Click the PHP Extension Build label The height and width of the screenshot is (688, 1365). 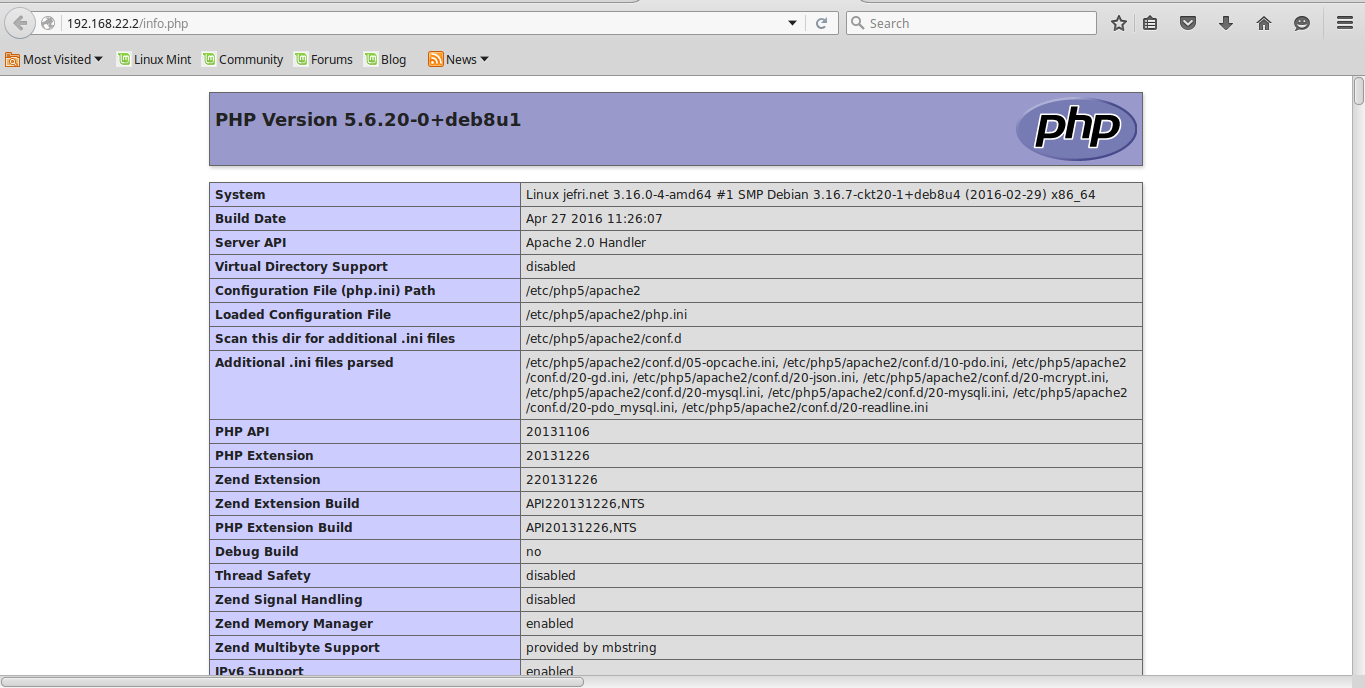tap(284, 528)
